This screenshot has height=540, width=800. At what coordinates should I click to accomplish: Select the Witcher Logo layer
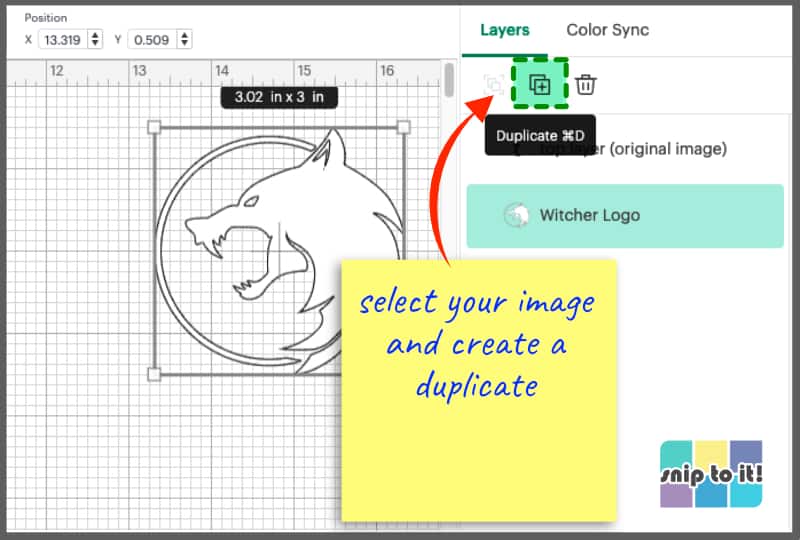point(625,216)
